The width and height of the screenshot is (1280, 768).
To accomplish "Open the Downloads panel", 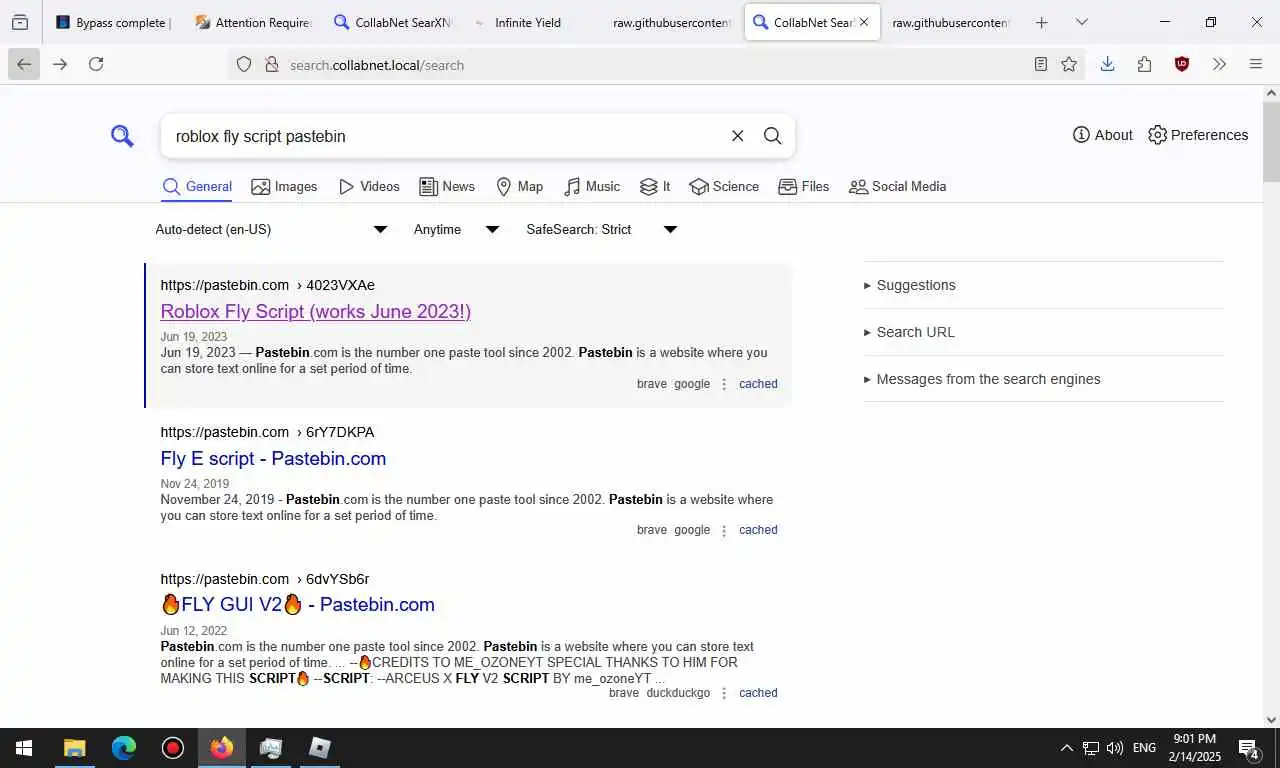I will pos(1107,64).
